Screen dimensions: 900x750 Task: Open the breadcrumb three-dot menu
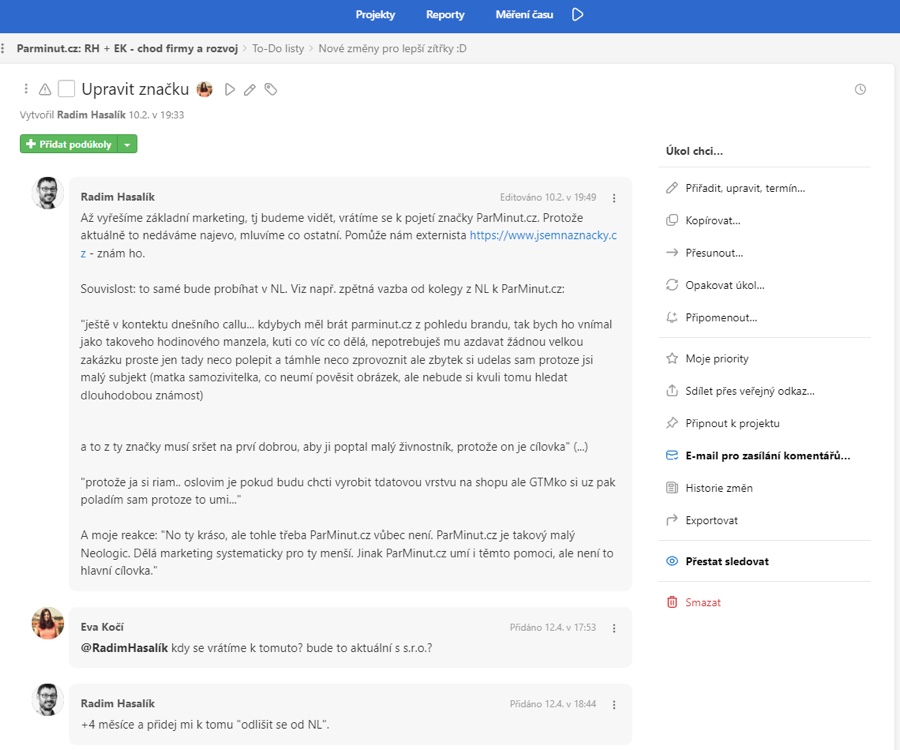tap(3, 48)
